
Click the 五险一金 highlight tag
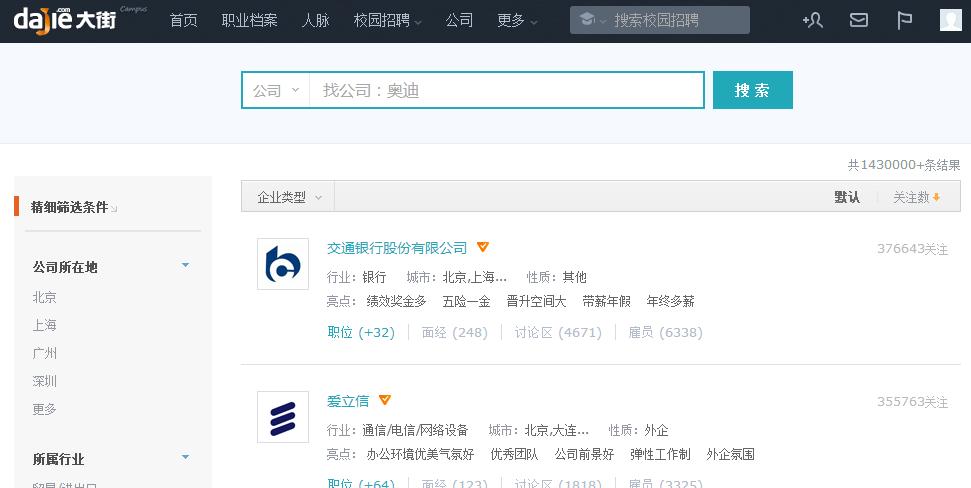(x=466, y=302)
